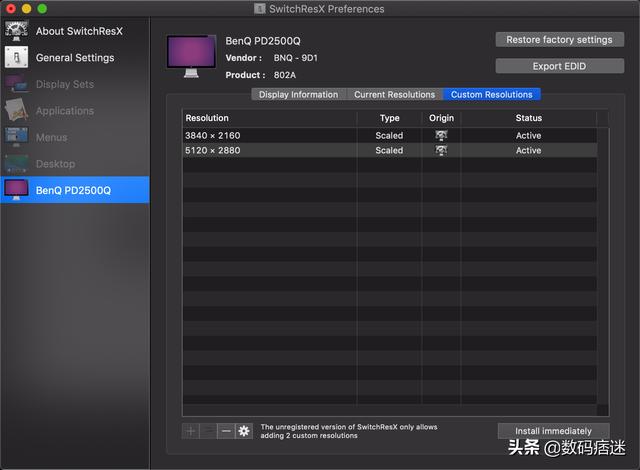Click product value 802A
Screen dimensions: 640x470
285,75
